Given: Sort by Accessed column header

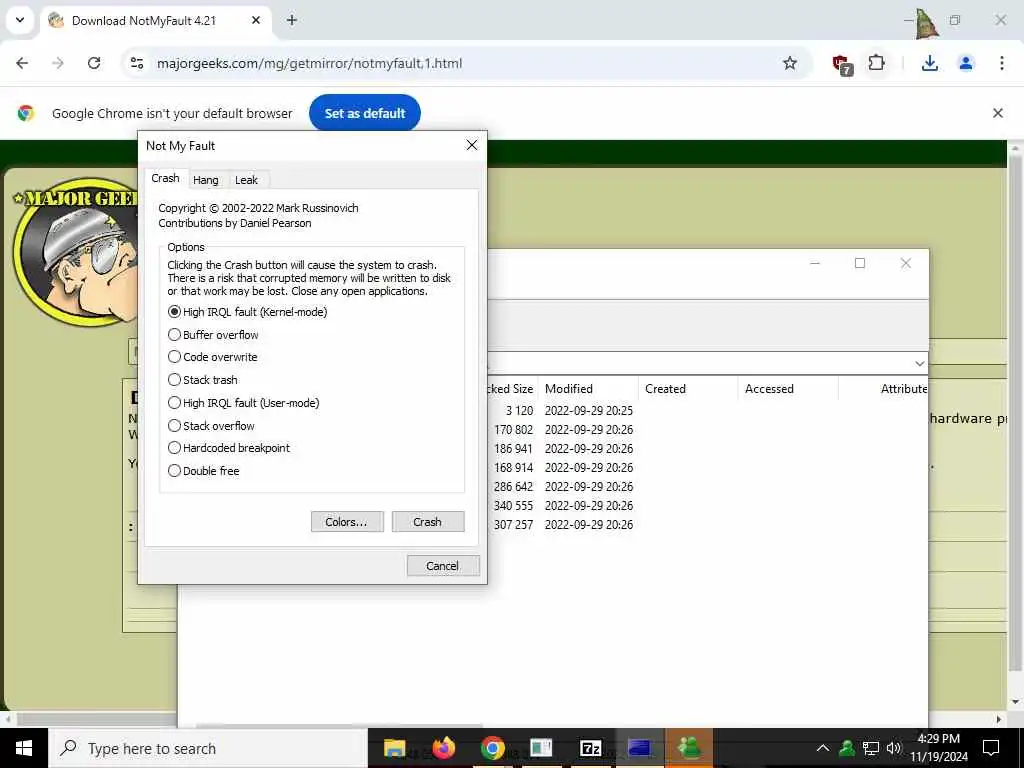Looking at the screenshot, I should [788, 389].
